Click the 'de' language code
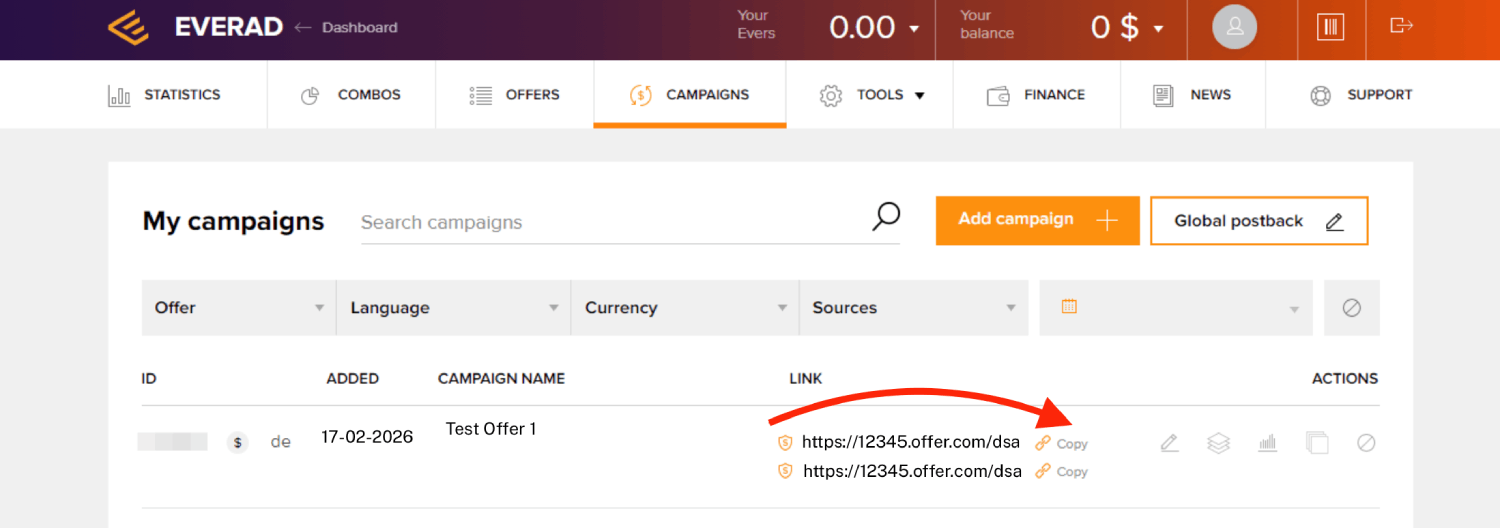Image resolution: width=1500 pixels, height=528 pixels. point(281,441)
